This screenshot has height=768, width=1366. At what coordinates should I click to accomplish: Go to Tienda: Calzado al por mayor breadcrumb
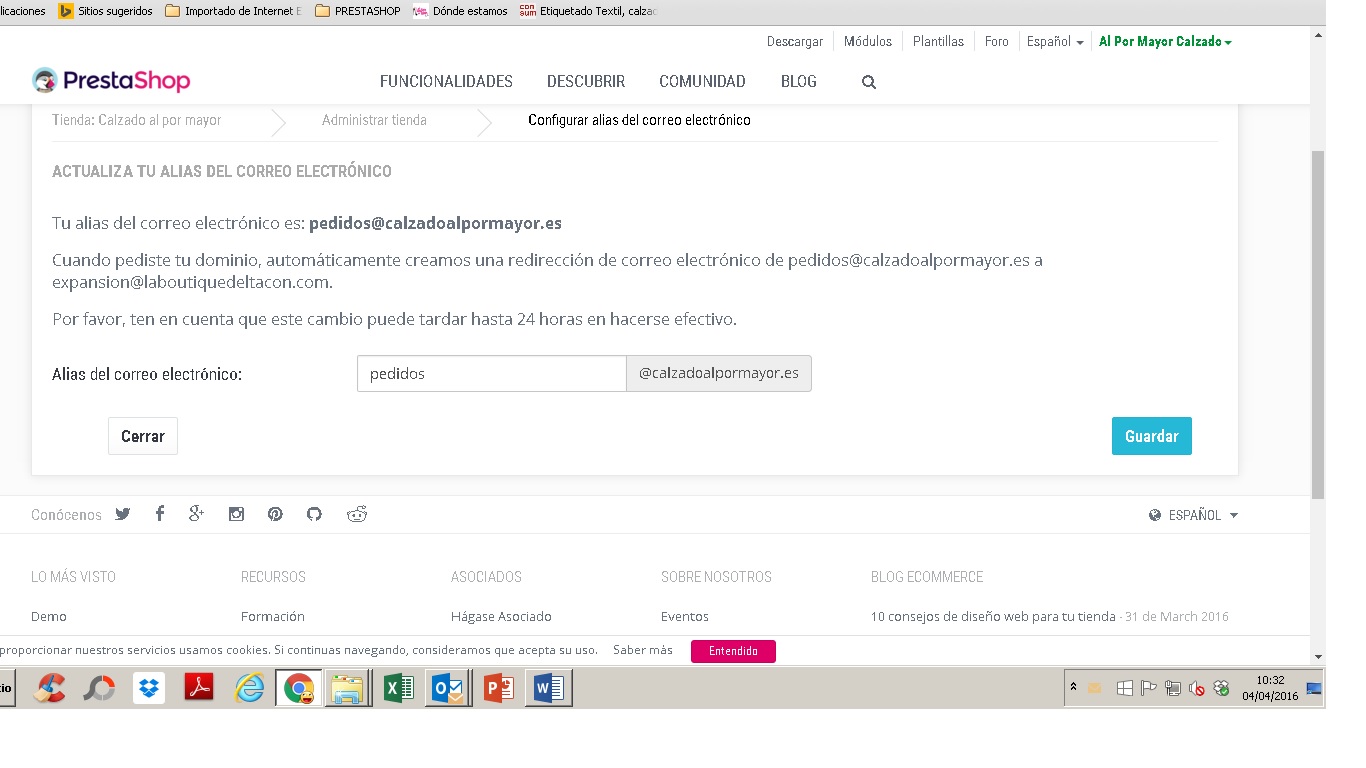click(137, 120)
